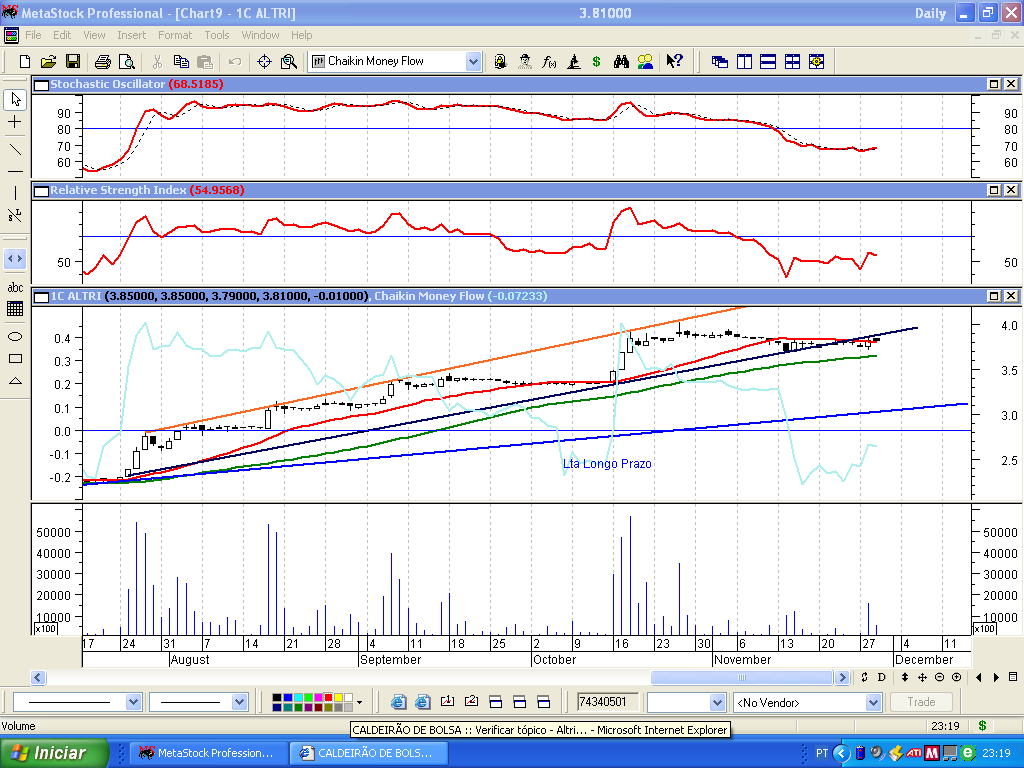Open the Help menu
The image size is (1024, 768).
[x=302, y=35]
